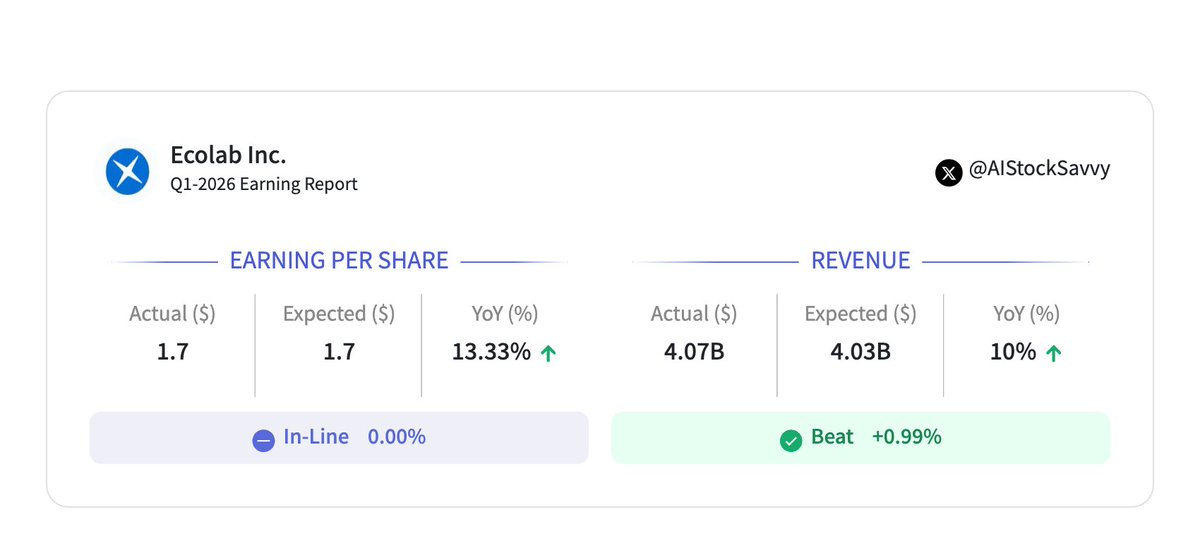This screenshot has width=1200, height=551.
Task: Click the REVENUE section header
Action: click(860, 261)
